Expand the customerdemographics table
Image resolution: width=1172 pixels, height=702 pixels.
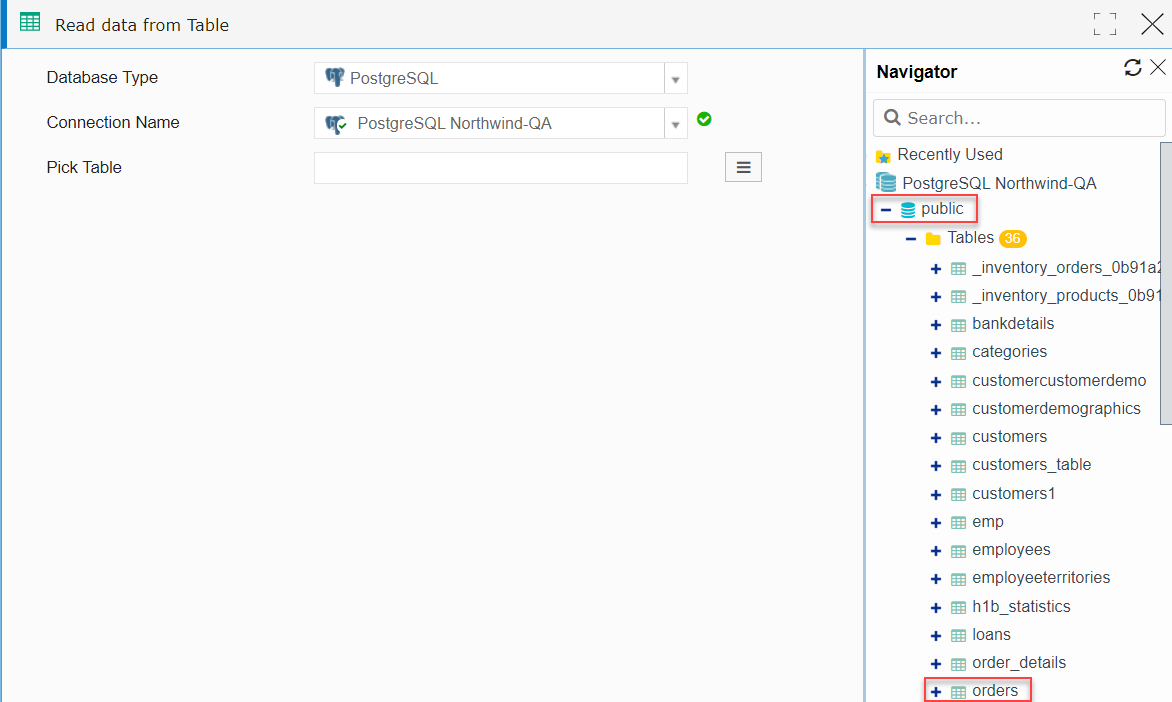click(935, 410)
